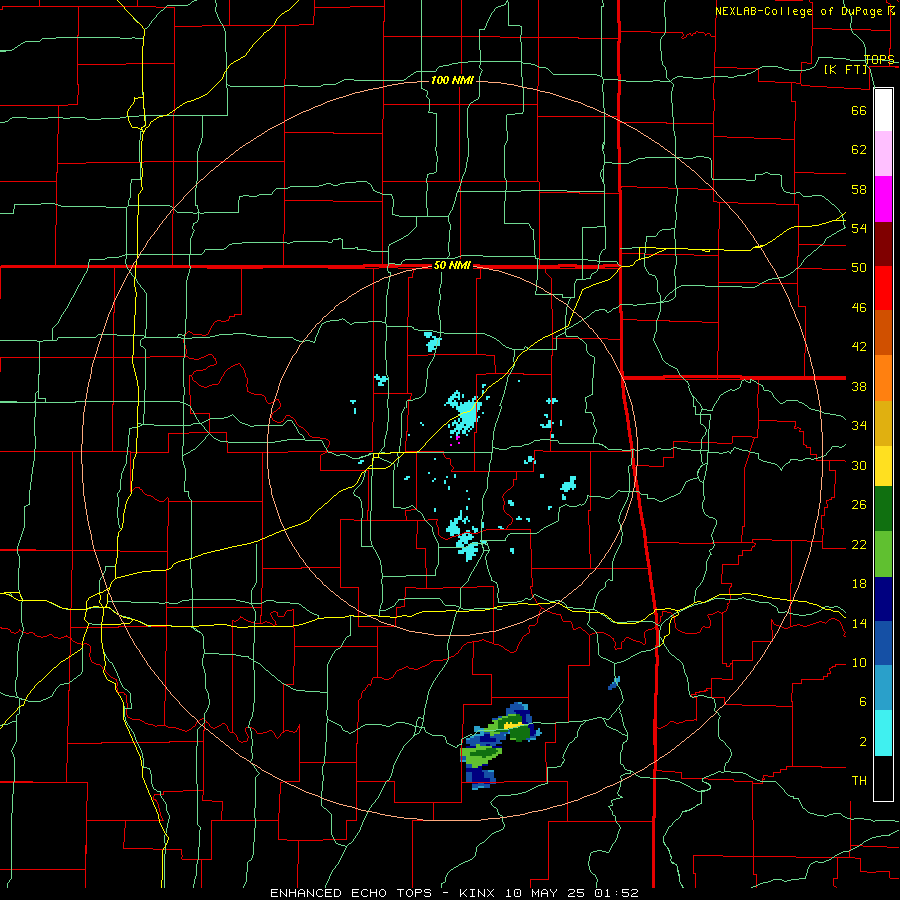Pick the light orange legend swatch
The image size is (900, 900).
click(x=883, y=378)
